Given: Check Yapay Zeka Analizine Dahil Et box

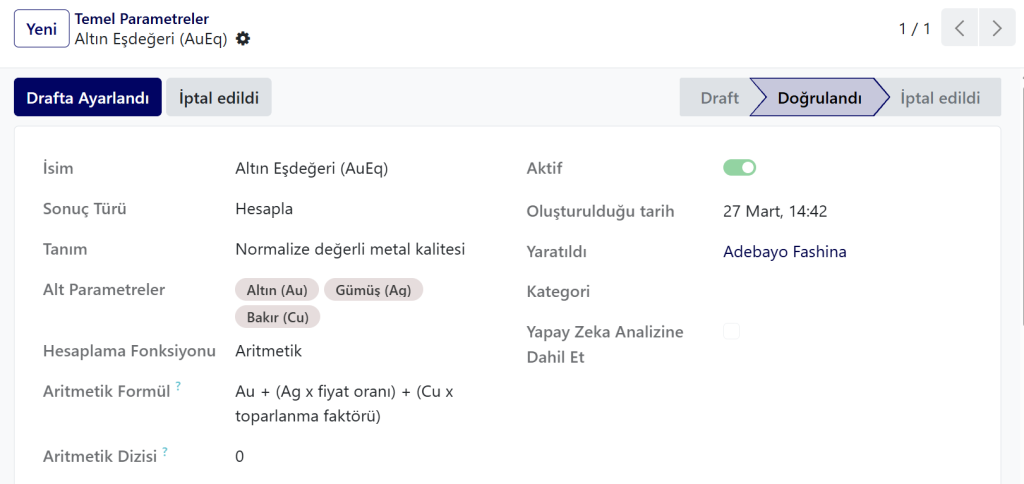Looking at the screenshot, I should click(731, 331).
